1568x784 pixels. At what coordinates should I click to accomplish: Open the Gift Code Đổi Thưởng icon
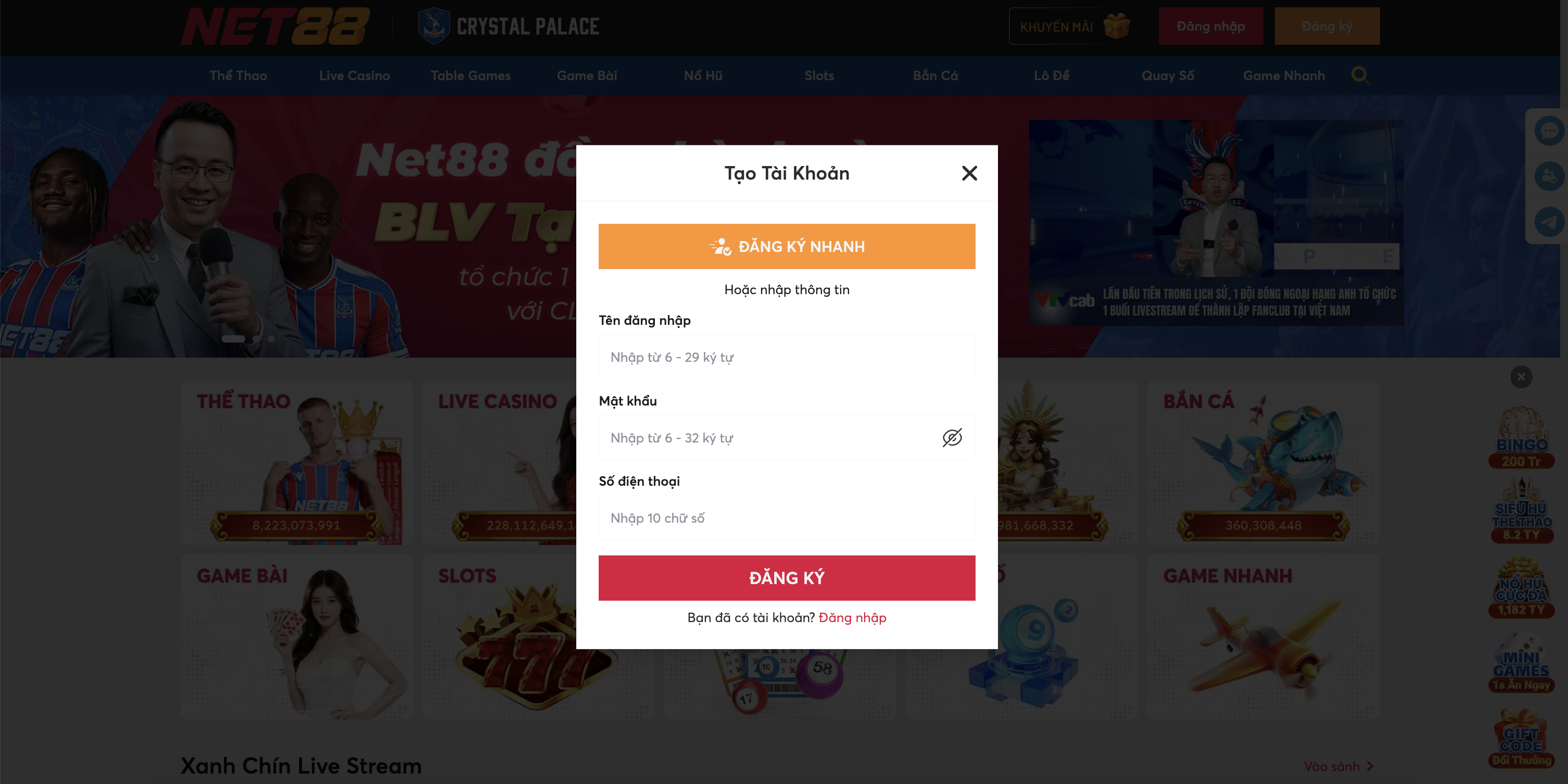(x=1521, y=738)
